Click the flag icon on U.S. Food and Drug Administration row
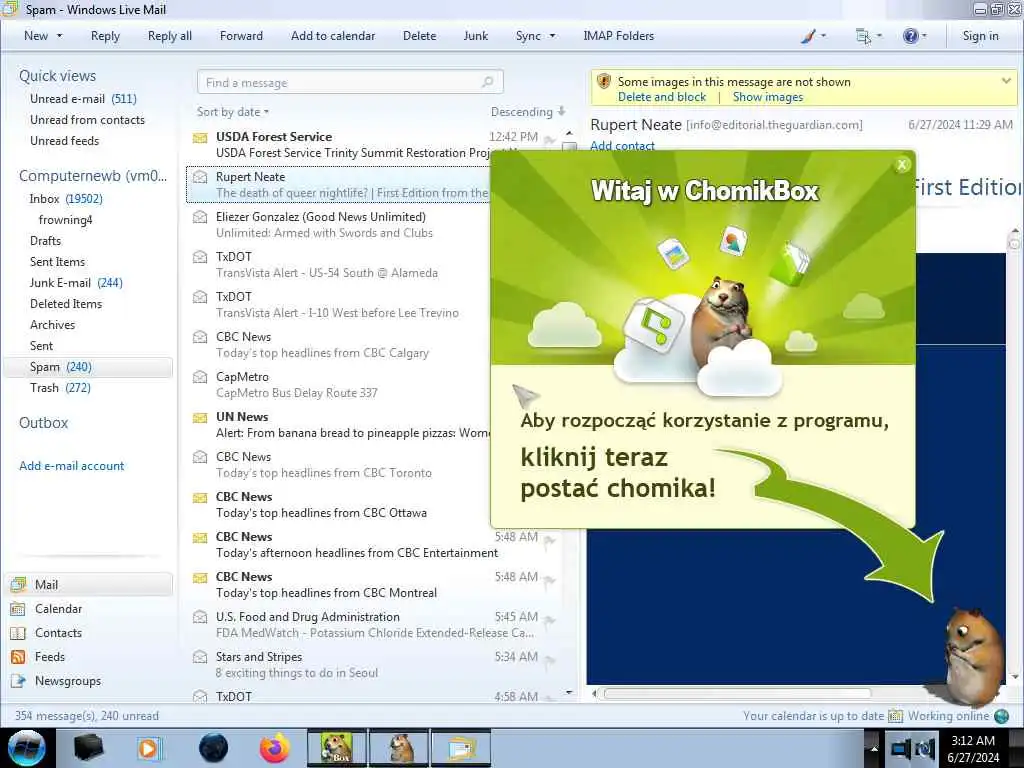 (x=549, y=620)
